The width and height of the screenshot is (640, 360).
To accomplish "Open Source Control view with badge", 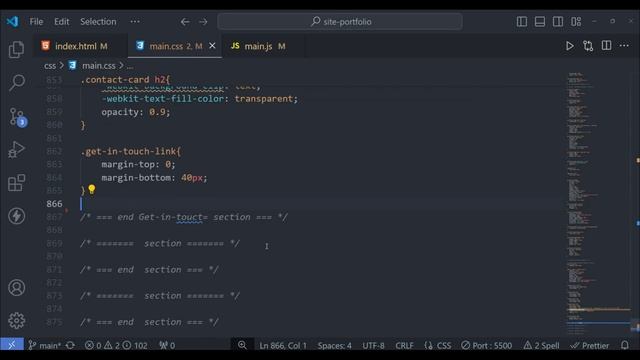I will [x=17, y=117].
